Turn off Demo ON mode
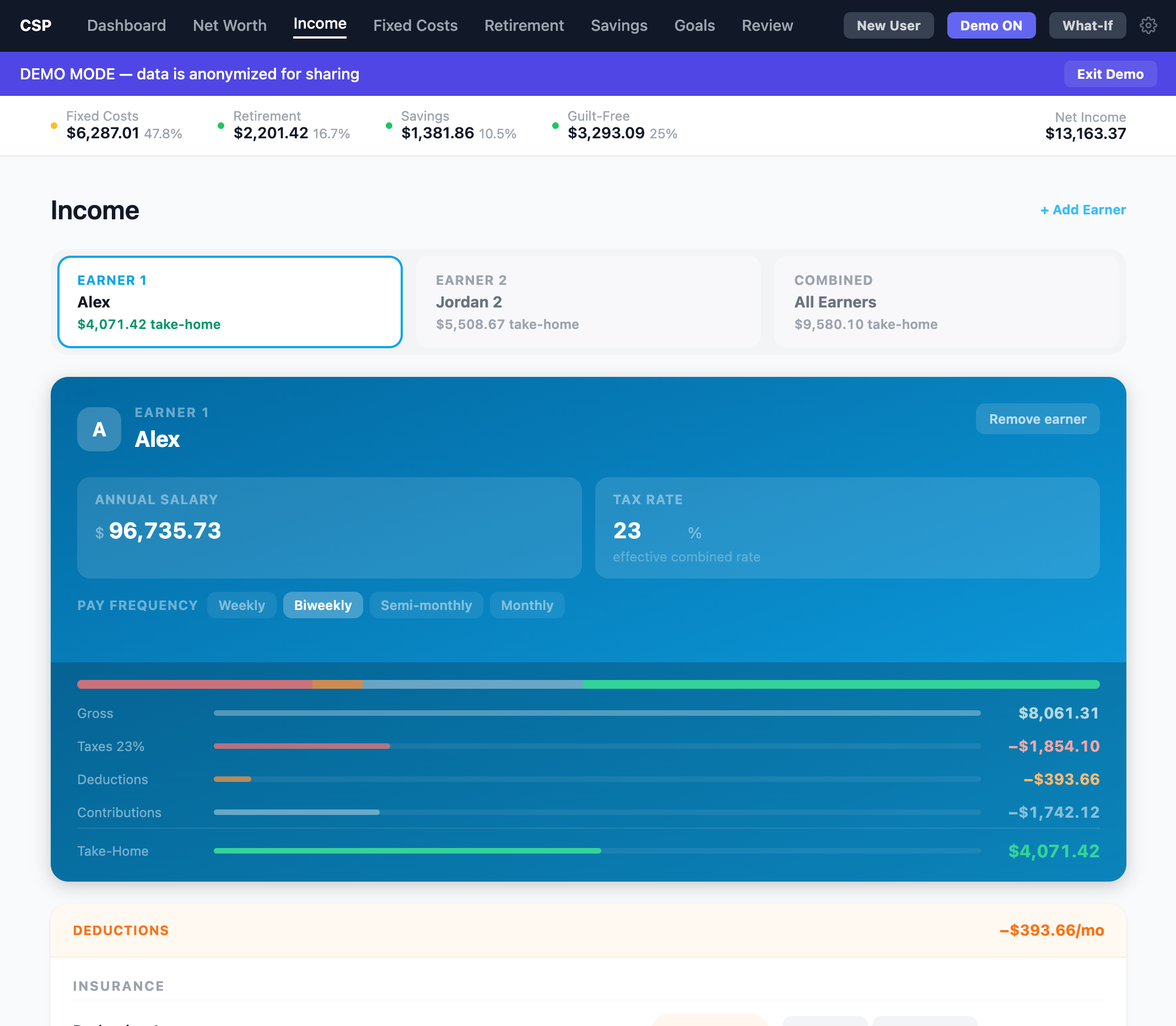 click(x=990, y=25)
